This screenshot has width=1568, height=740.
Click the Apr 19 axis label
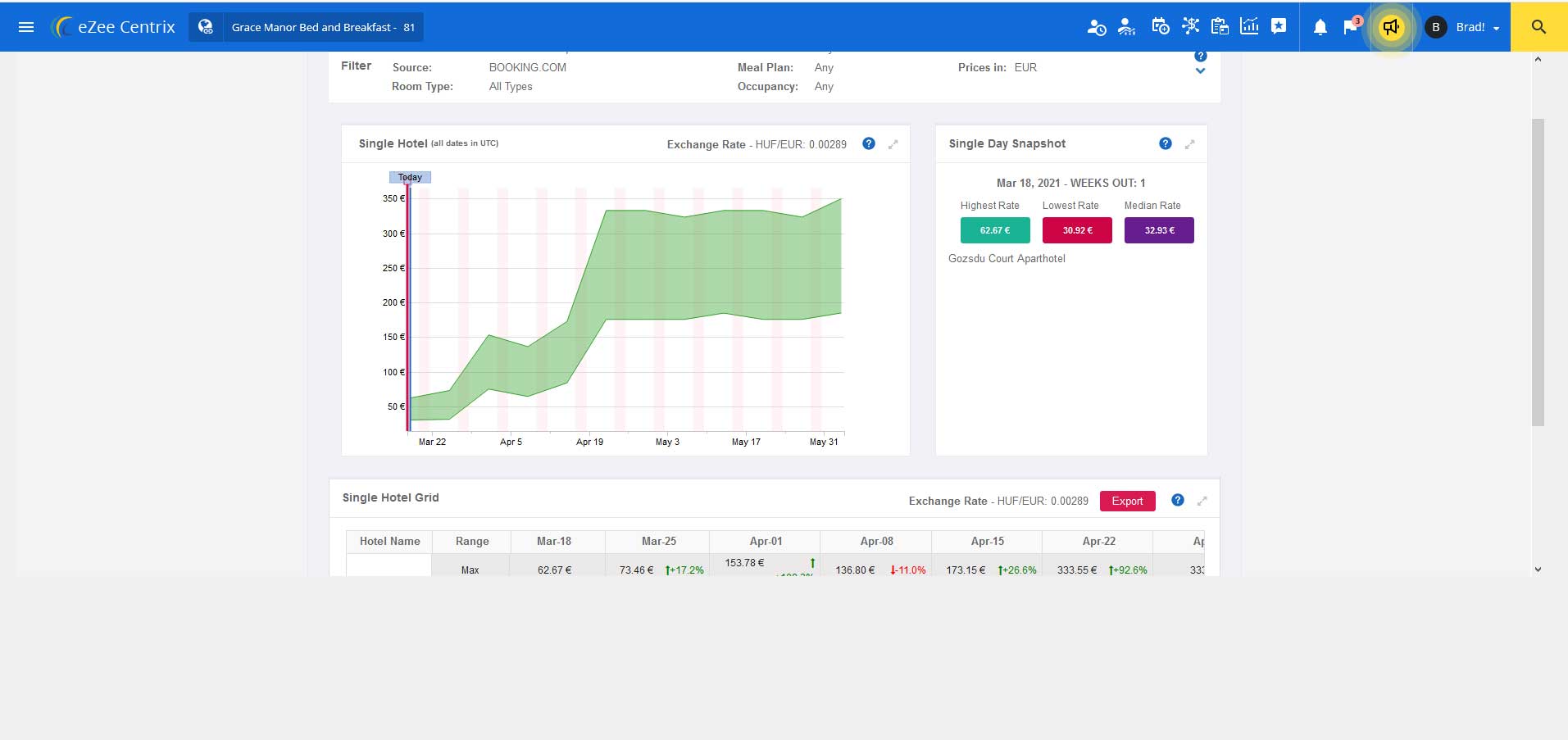click(x=589, y=442)
